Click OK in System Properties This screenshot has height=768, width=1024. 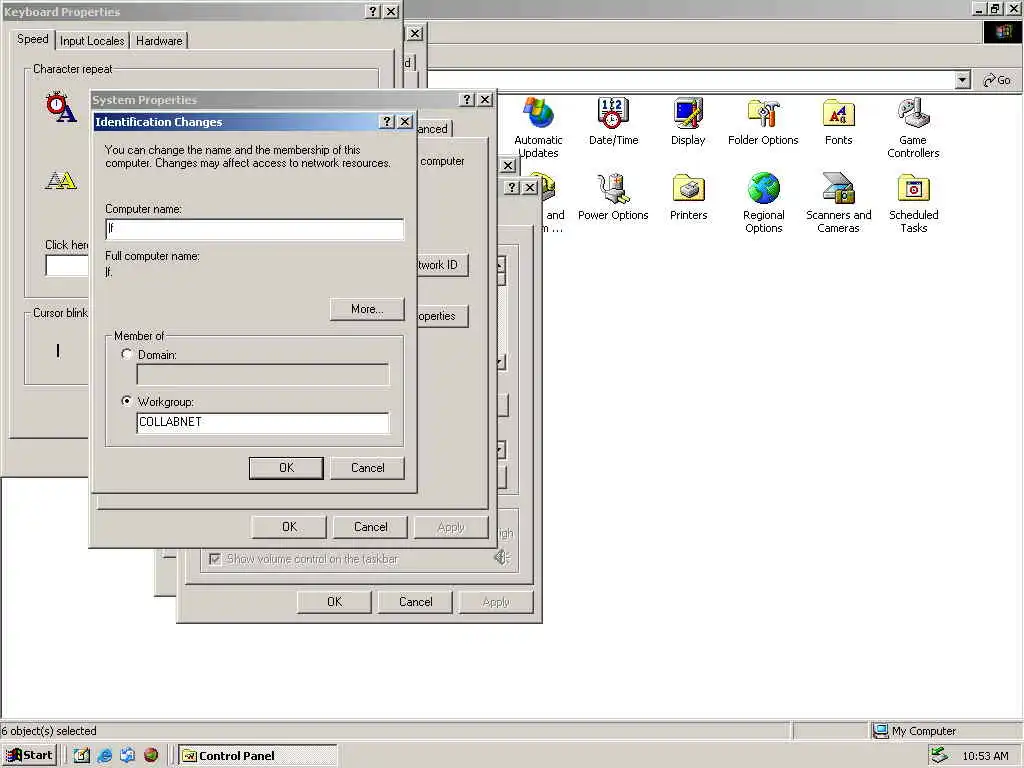click(x=289, y=527)
